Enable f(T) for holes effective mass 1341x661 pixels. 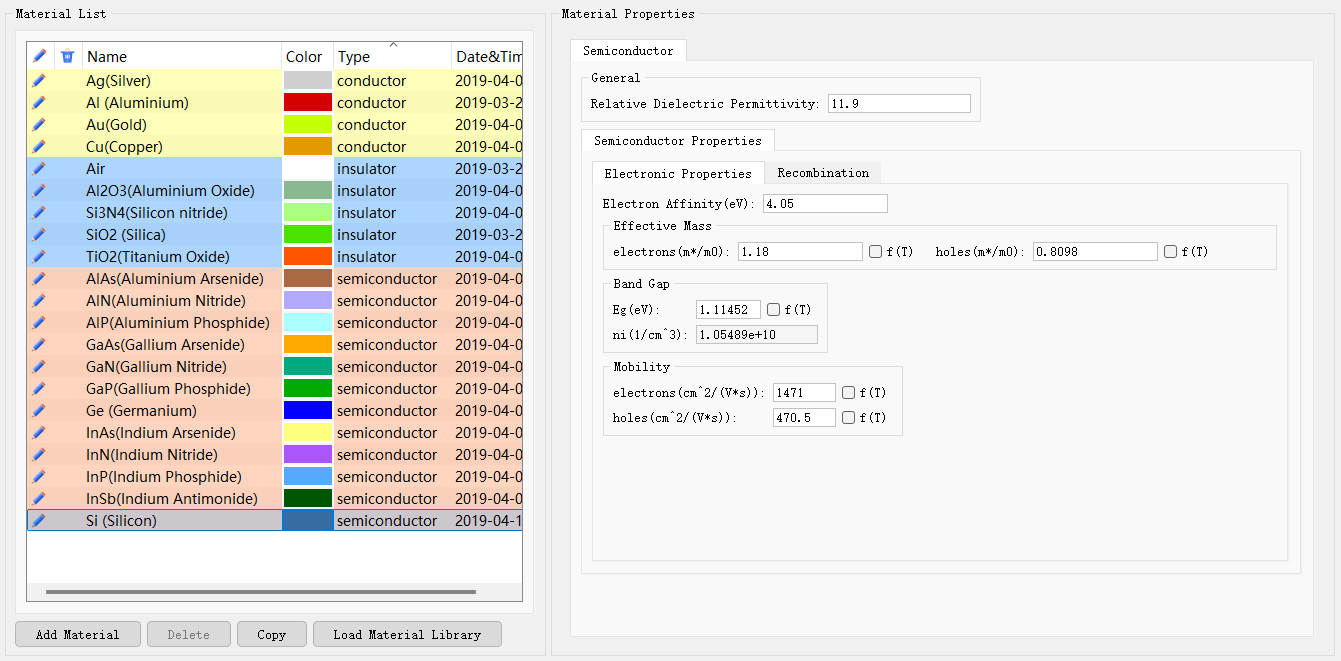1170,252
